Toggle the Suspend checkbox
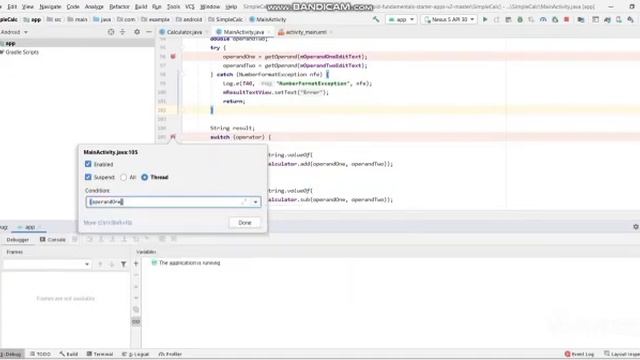 [x=88, y=177]
